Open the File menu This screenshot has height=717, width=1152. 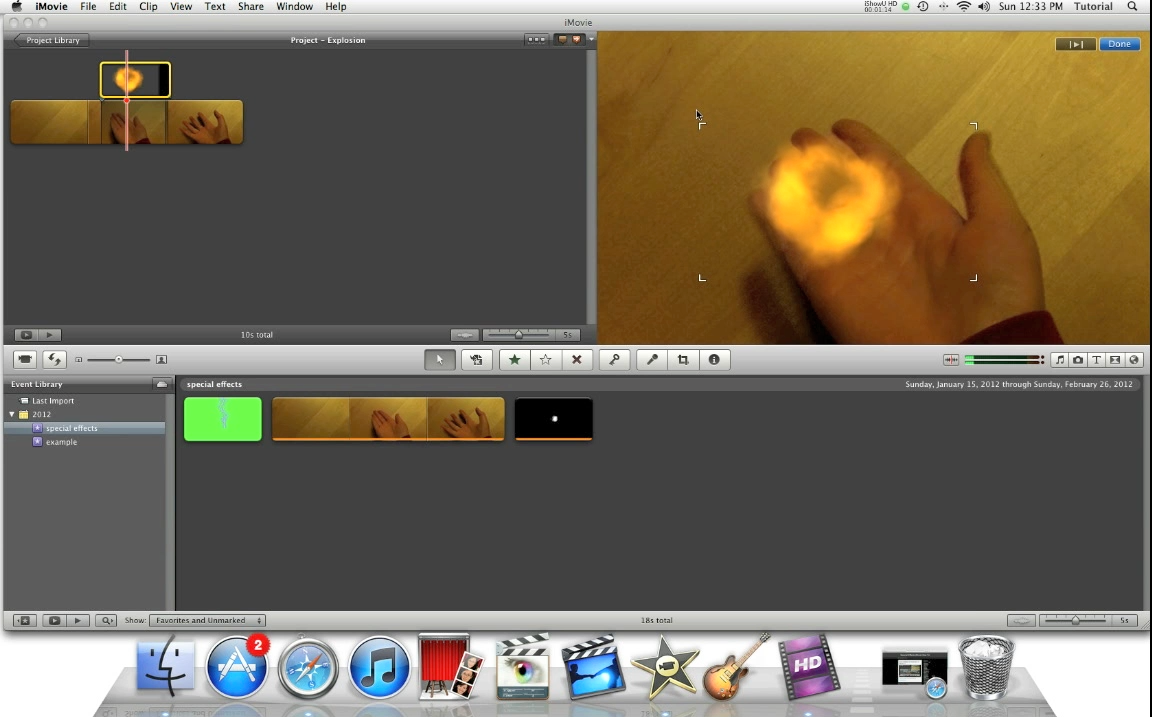(x=88, y=7)
